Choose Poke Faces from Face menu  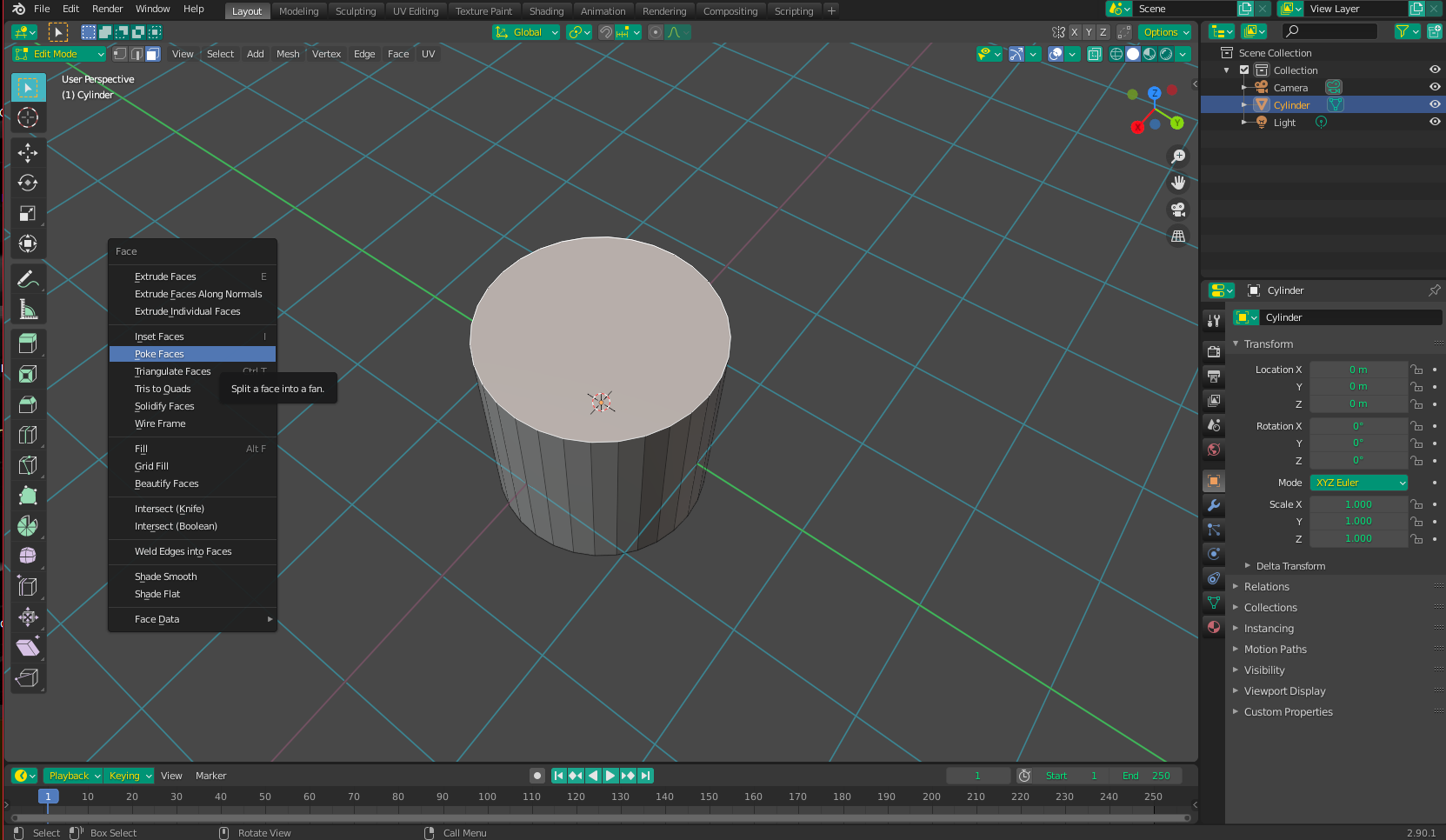(x=192, y=354)
